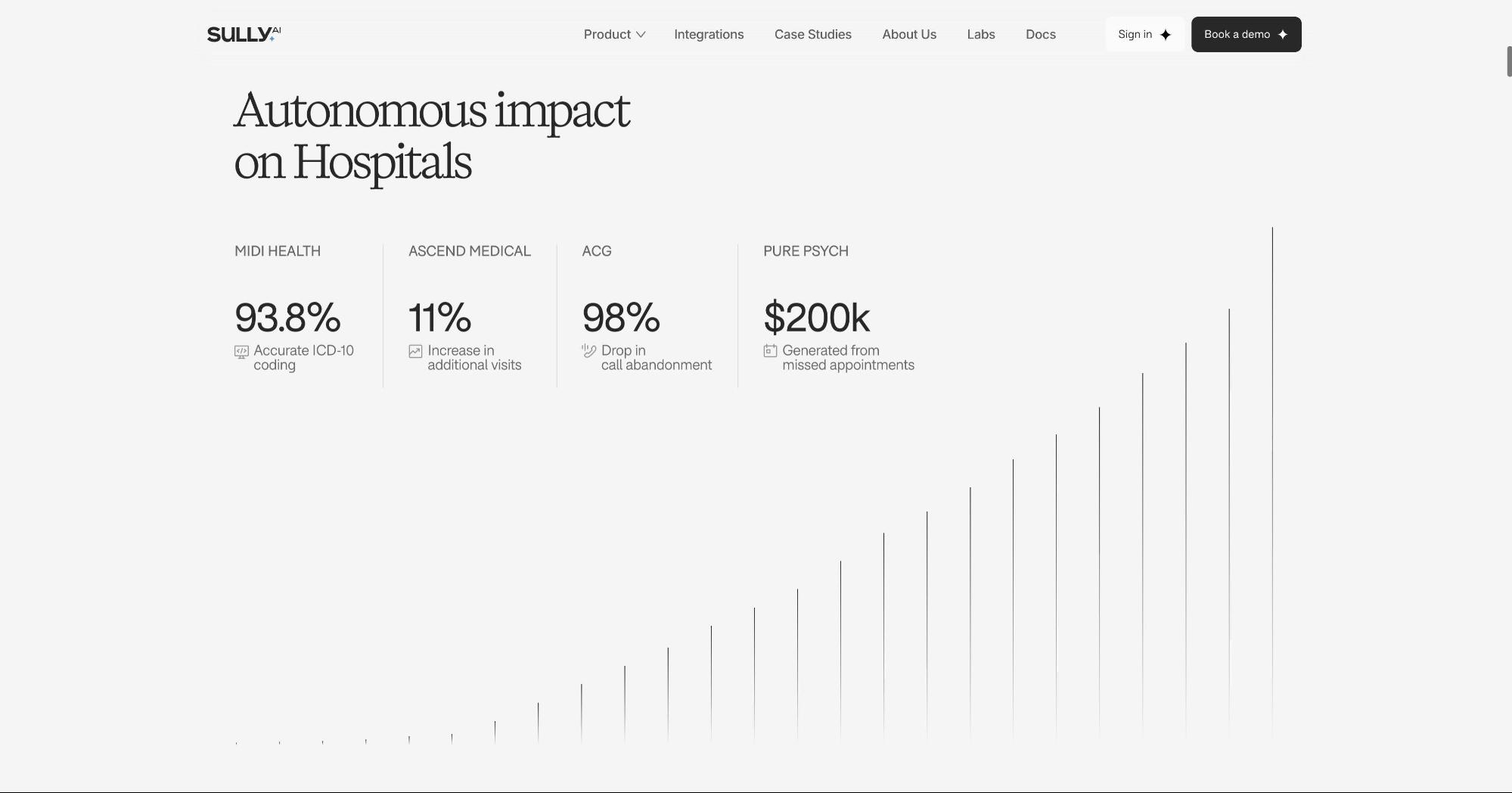This screenshot has width=1512, height=793.
Task: Click the Sully AI logo
Action: (244, 34)
